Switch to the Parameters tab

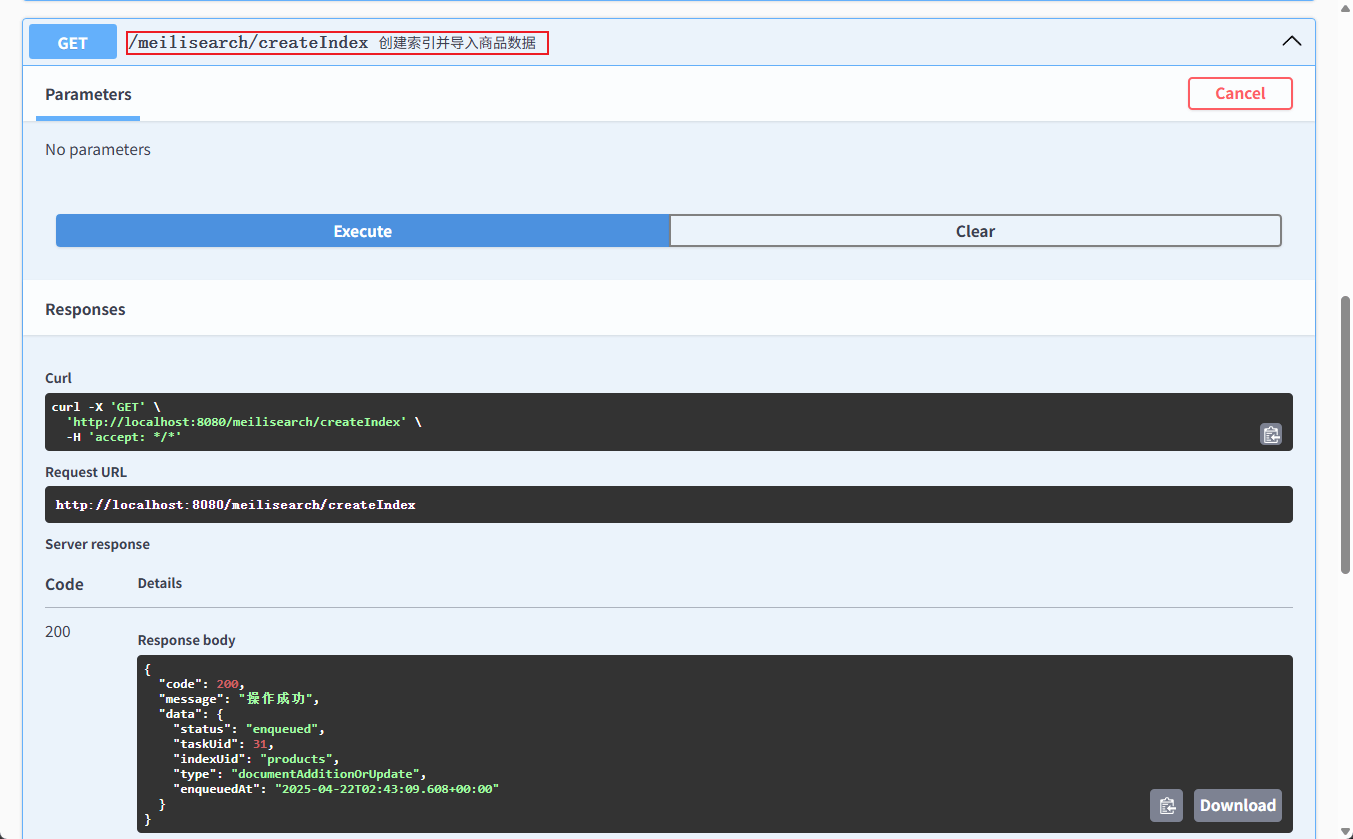[x=88, y=94]
